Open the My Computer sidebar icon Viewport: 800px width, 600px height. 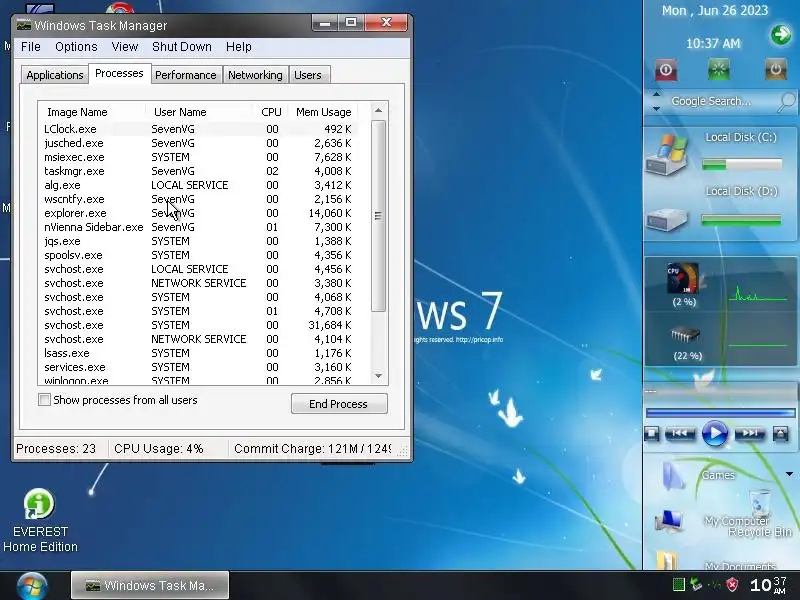[669, 521]
